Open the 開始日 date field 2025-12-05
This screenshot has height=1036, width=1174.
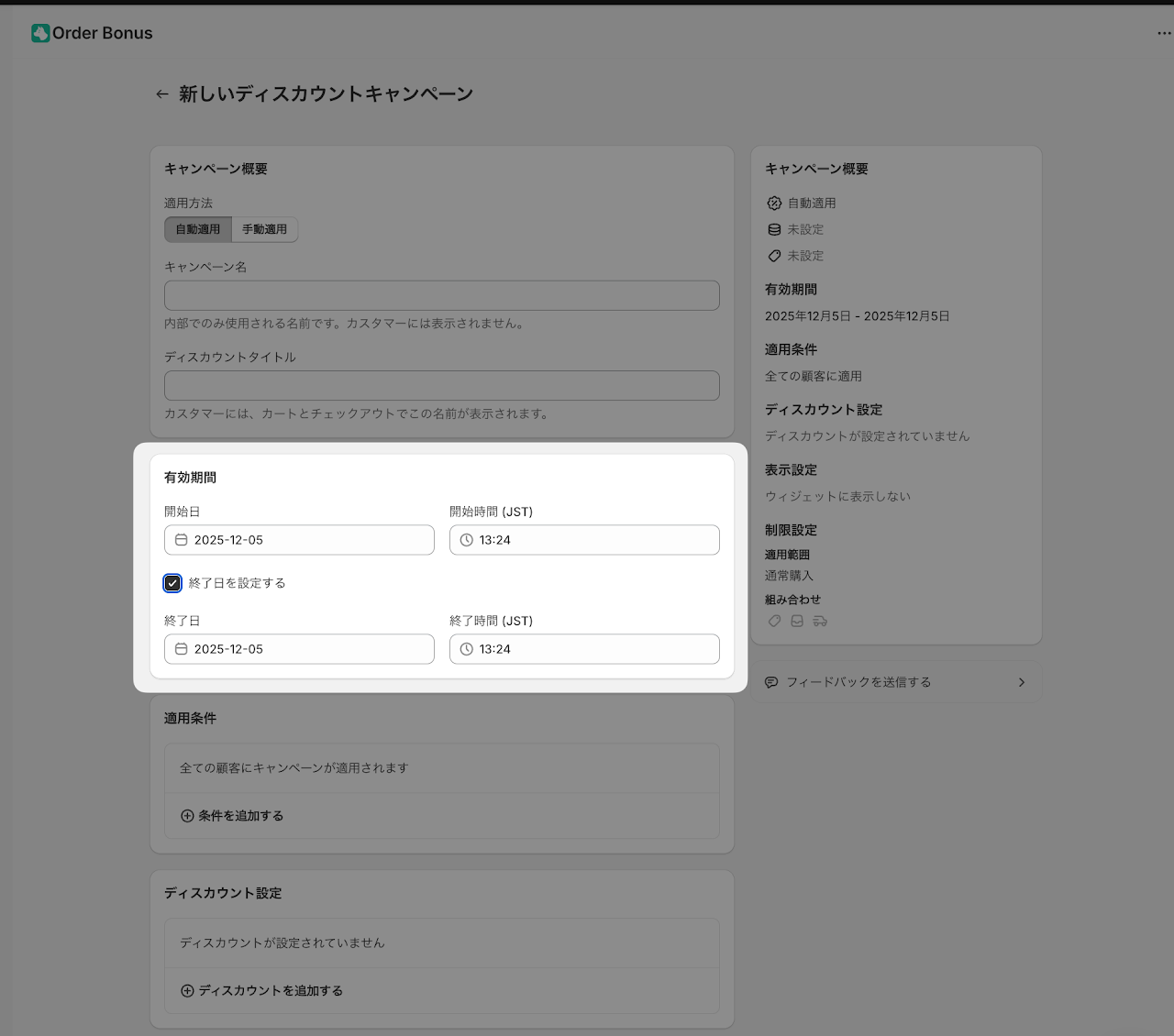pyautogui.click(x=299, y=540)
